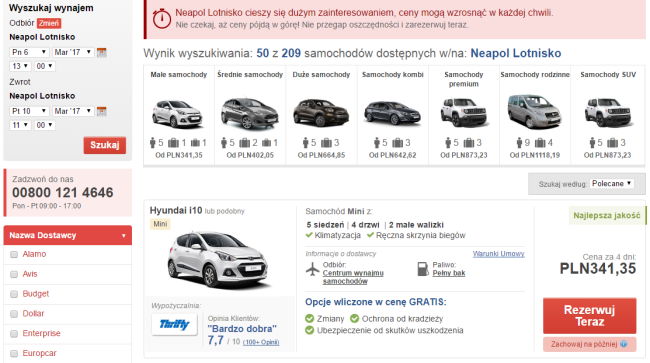Open the Centrum wynajmu samochodów link

tap(353, 277)
